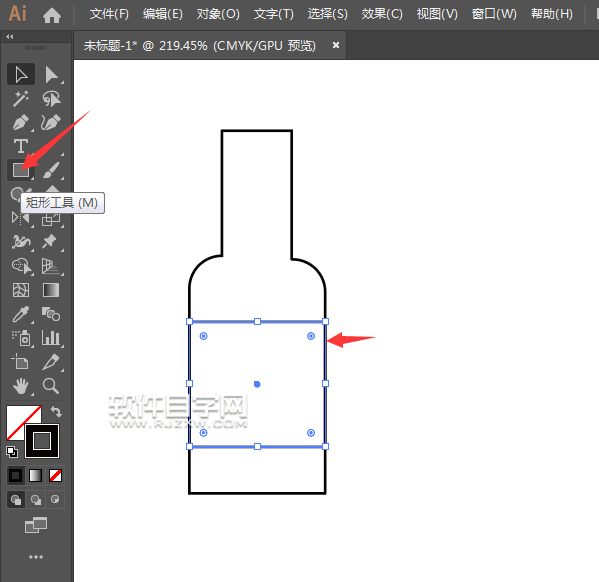This screenshot has height=582, width=599.
Task: Select the Pen tool
Action: click(x=21, y=123)
